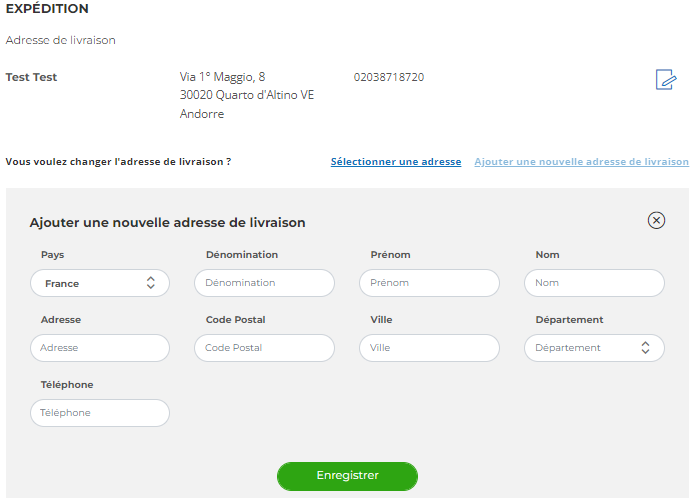Focus the Dénomination input field
Screen dimensions: 694x498
tap(265, 283)
